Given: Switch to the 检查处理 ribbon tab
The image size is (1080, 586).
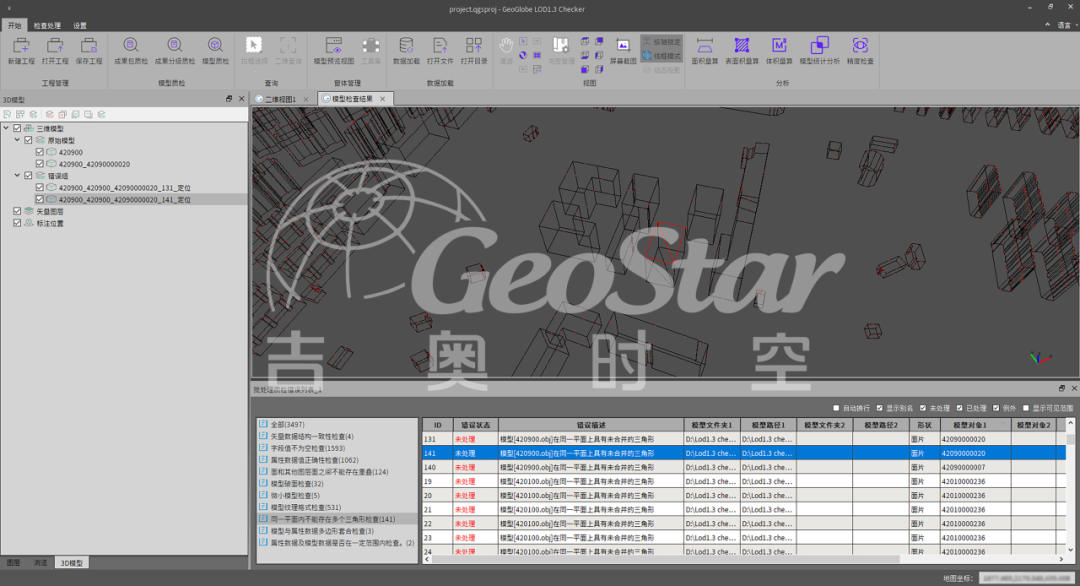Looking at the screenshot, I should [x=47, y=25].
